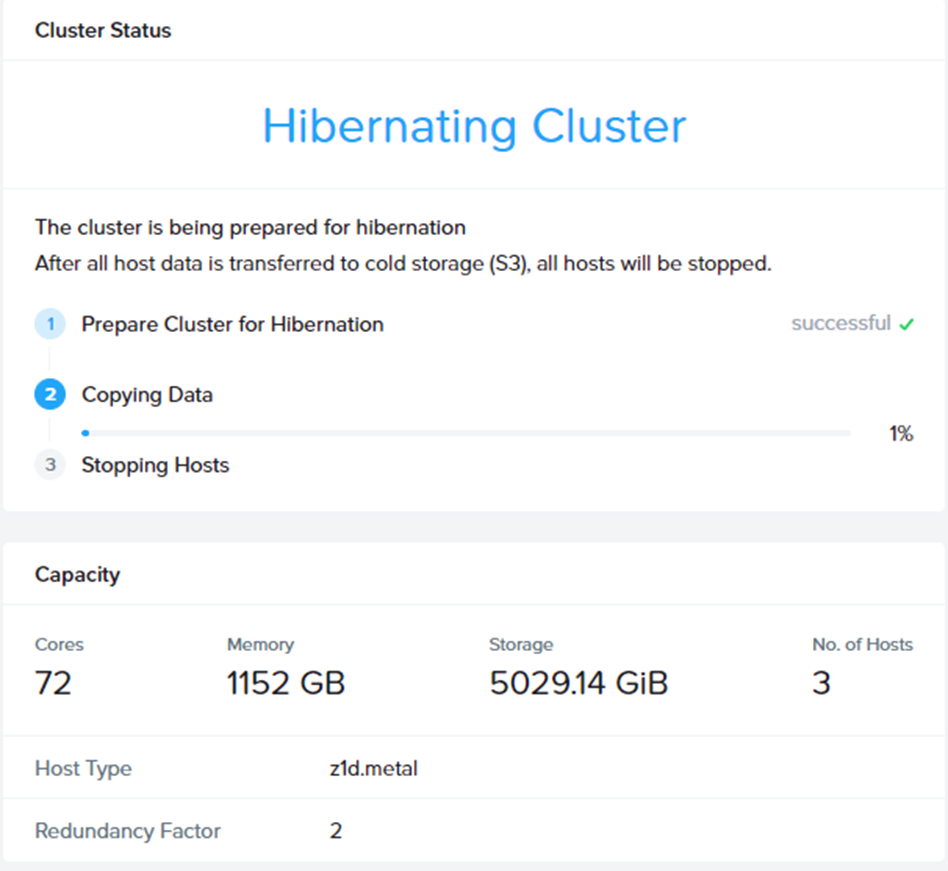Select the Stopping Hosts step label
The image size is (948, 871).
[x=155, y=465]
